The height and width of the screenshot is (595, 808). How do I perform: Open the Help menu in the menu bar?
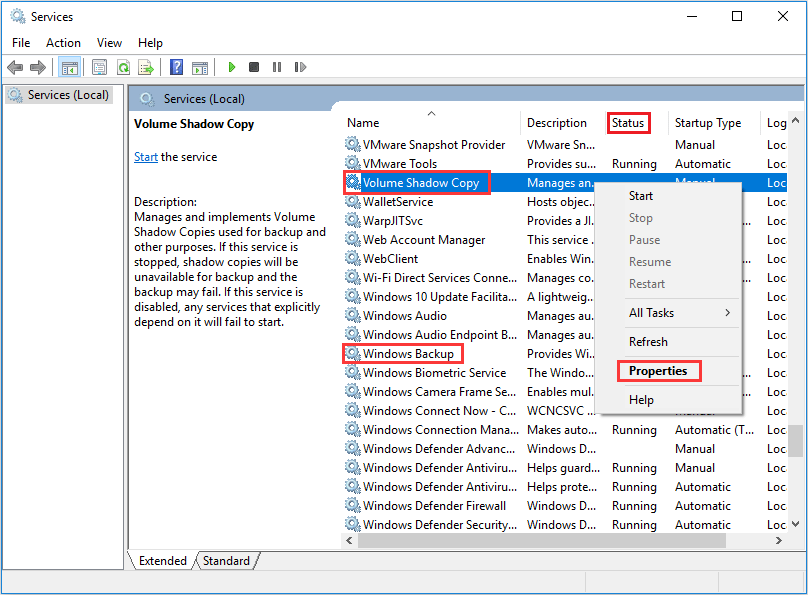click(150, 43)
